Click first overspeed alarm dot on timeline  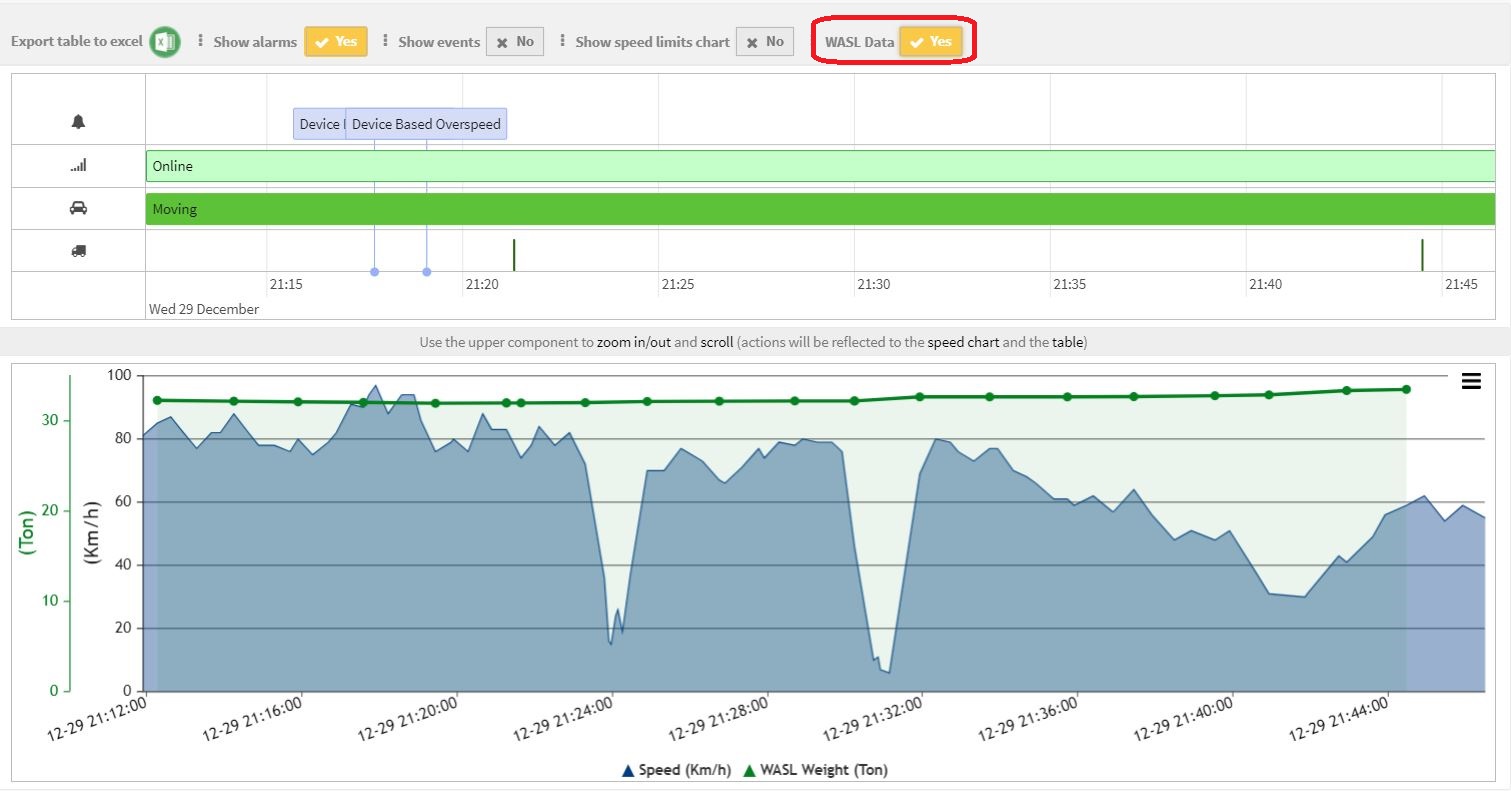tap(374, 272)
